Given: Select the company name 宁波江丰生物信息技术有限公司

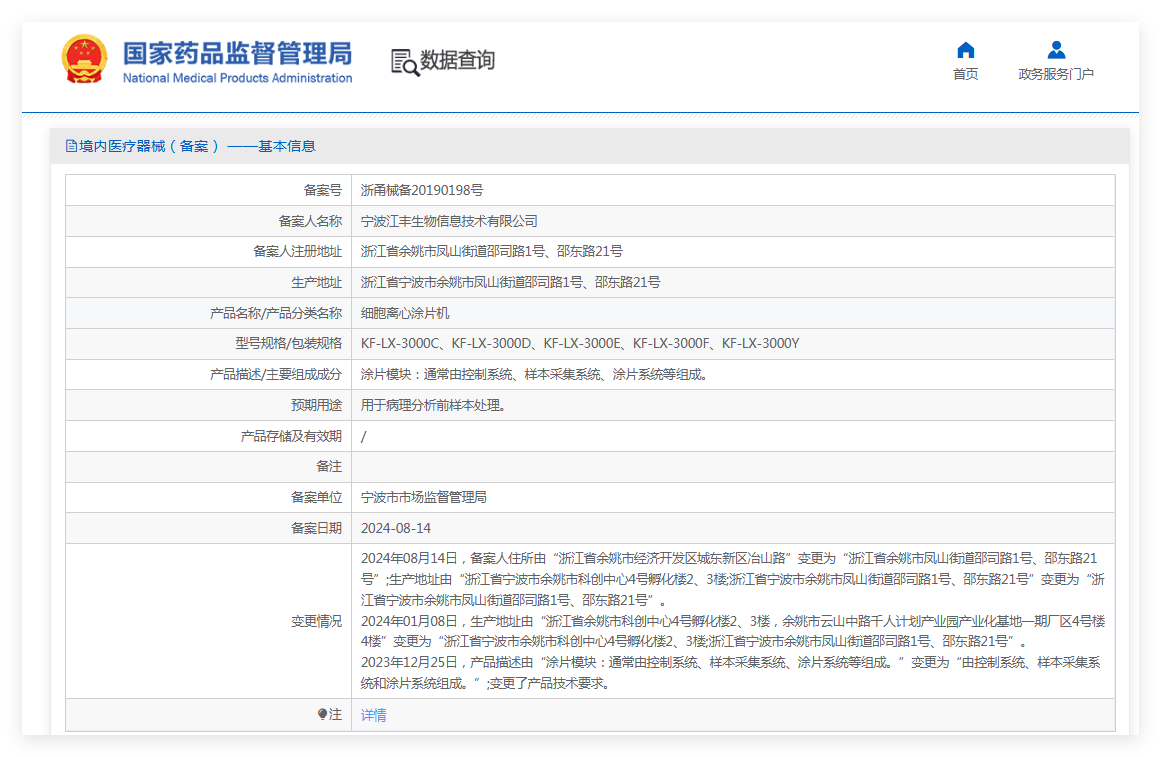Looking at the screenshot, I should 449,221.
